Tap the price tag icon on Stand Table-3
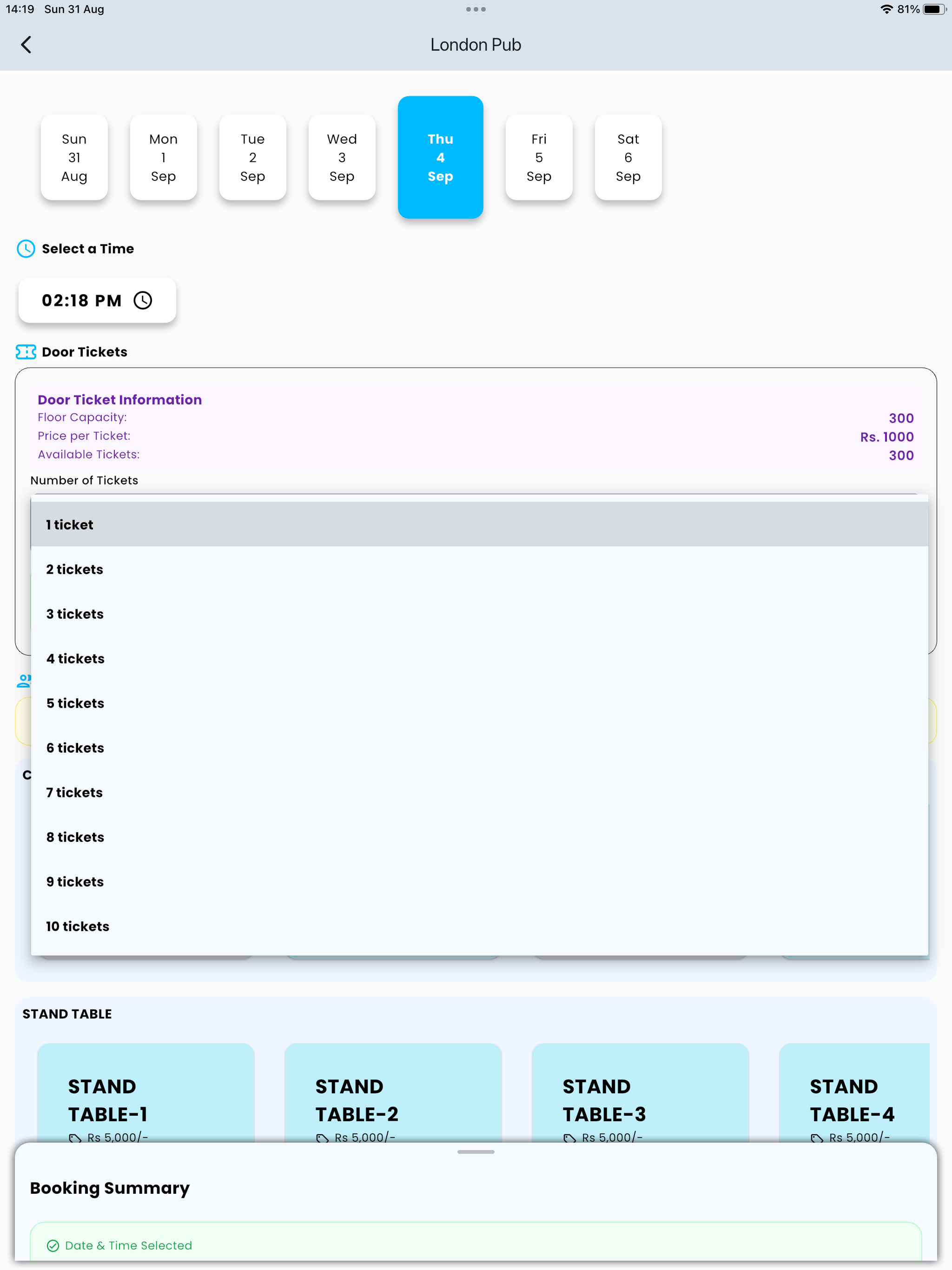This screenshot has width=952, height=1270. pyautogui.click(x=569, y=1138)
